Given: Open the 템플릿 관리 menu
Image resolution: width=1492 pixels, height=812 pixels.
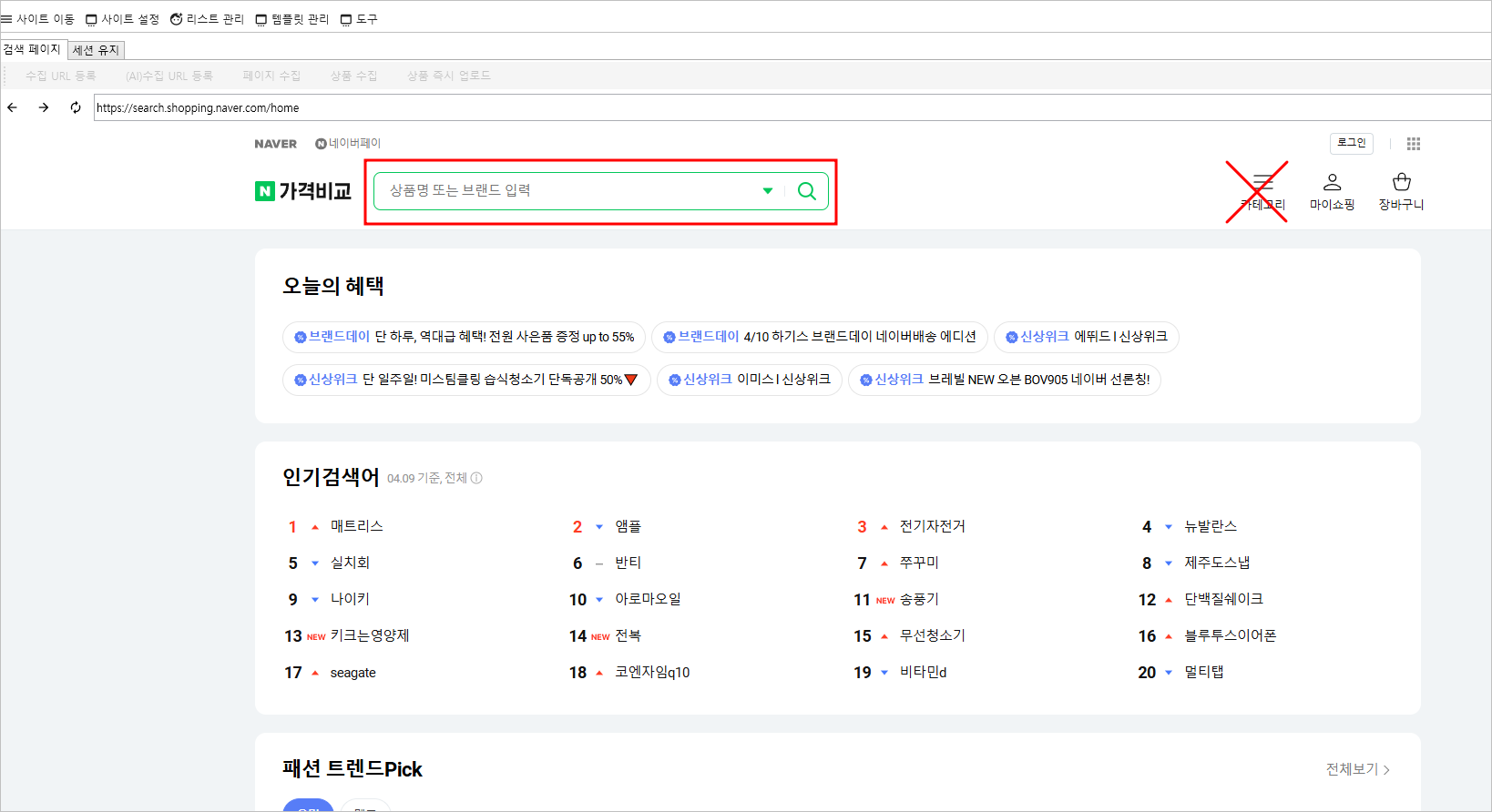Looking at the screenshot, I should (291, 19).
